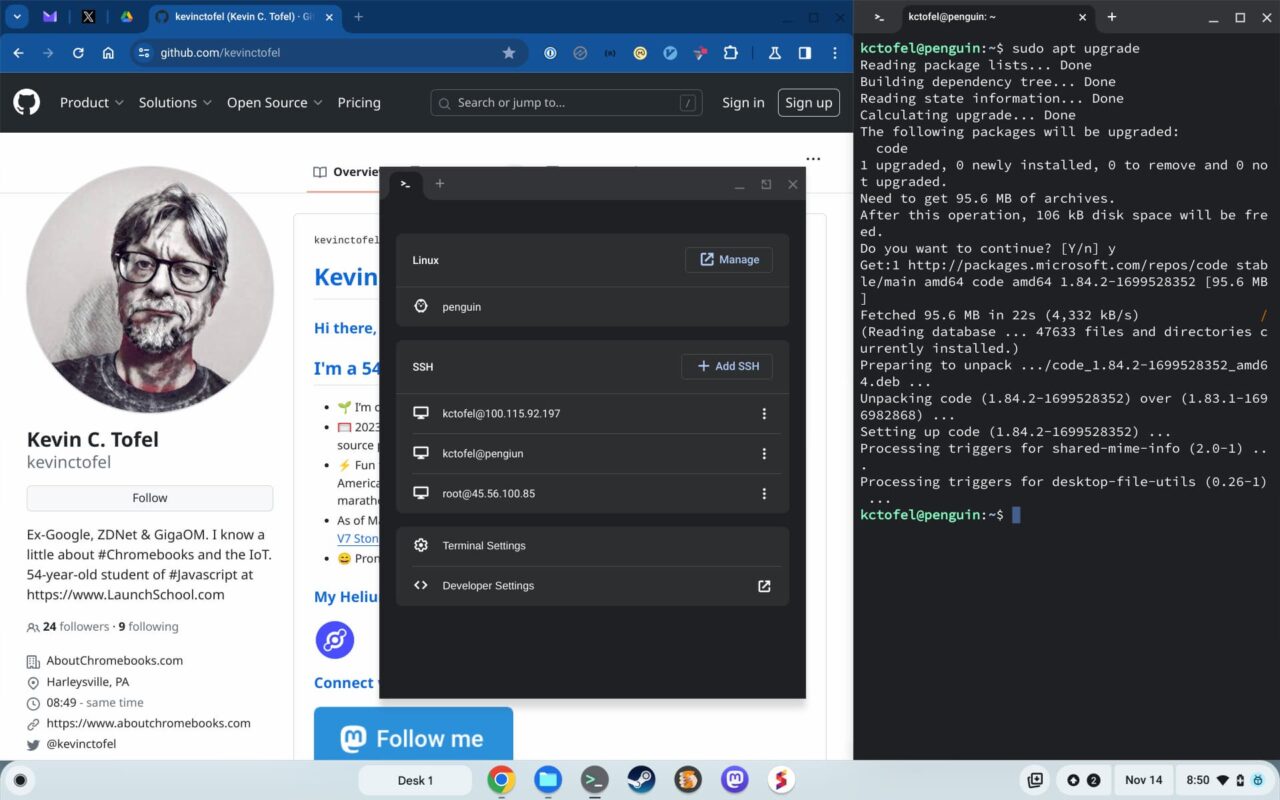Open options menu for kctofel@100.115.92.197
Screen dimensions: 1280x800
click(764, 413)
